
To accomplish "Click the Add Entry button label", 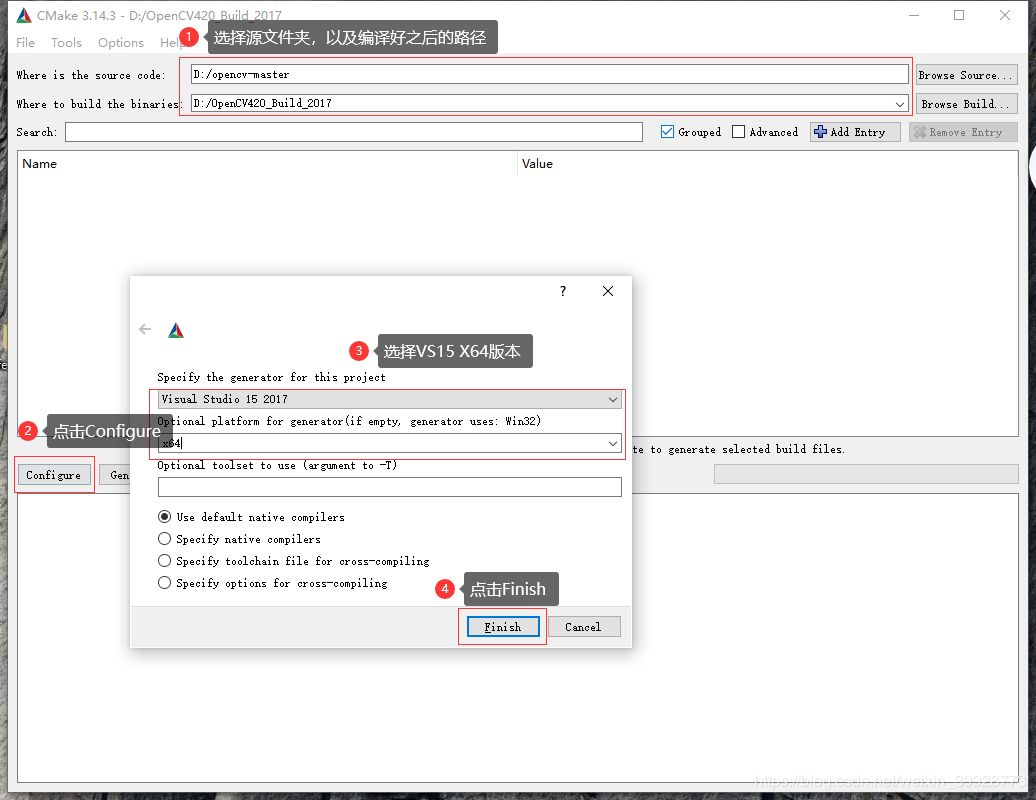I will coord(858,132).
